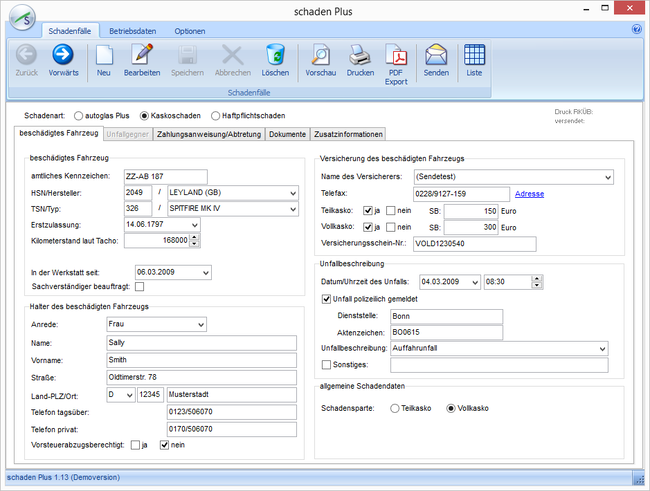Select the autoglas Plus radio button

point(79,116)
